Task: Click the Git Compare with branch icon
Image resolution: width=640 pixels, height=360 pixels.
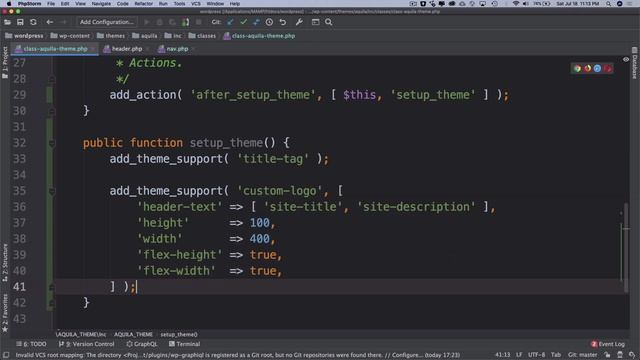Action: [256, 22]
